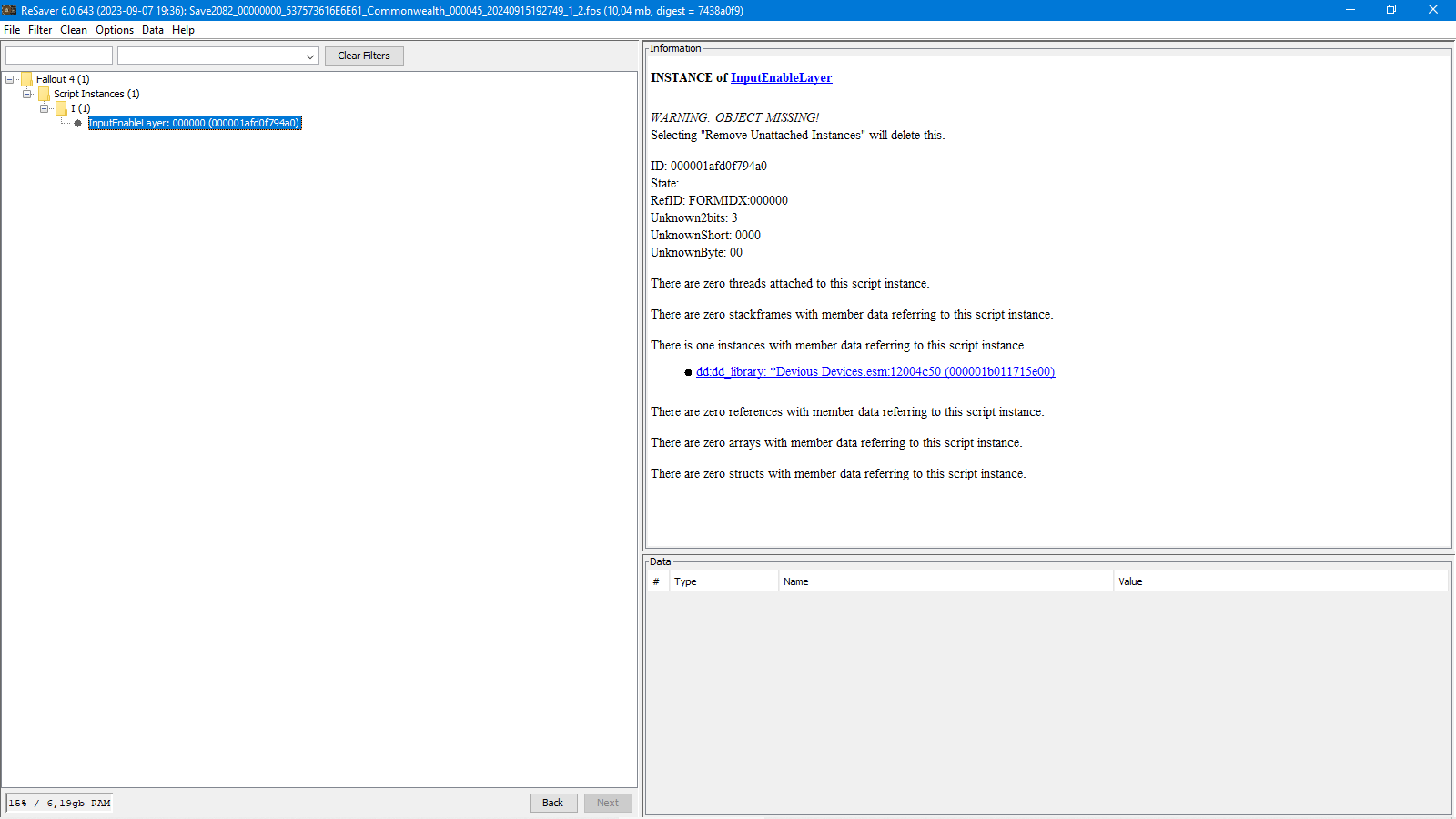The height and width of the screenshot is (819, 1456).
Task: Click the folder icon of node I
Action: (62, 108)
